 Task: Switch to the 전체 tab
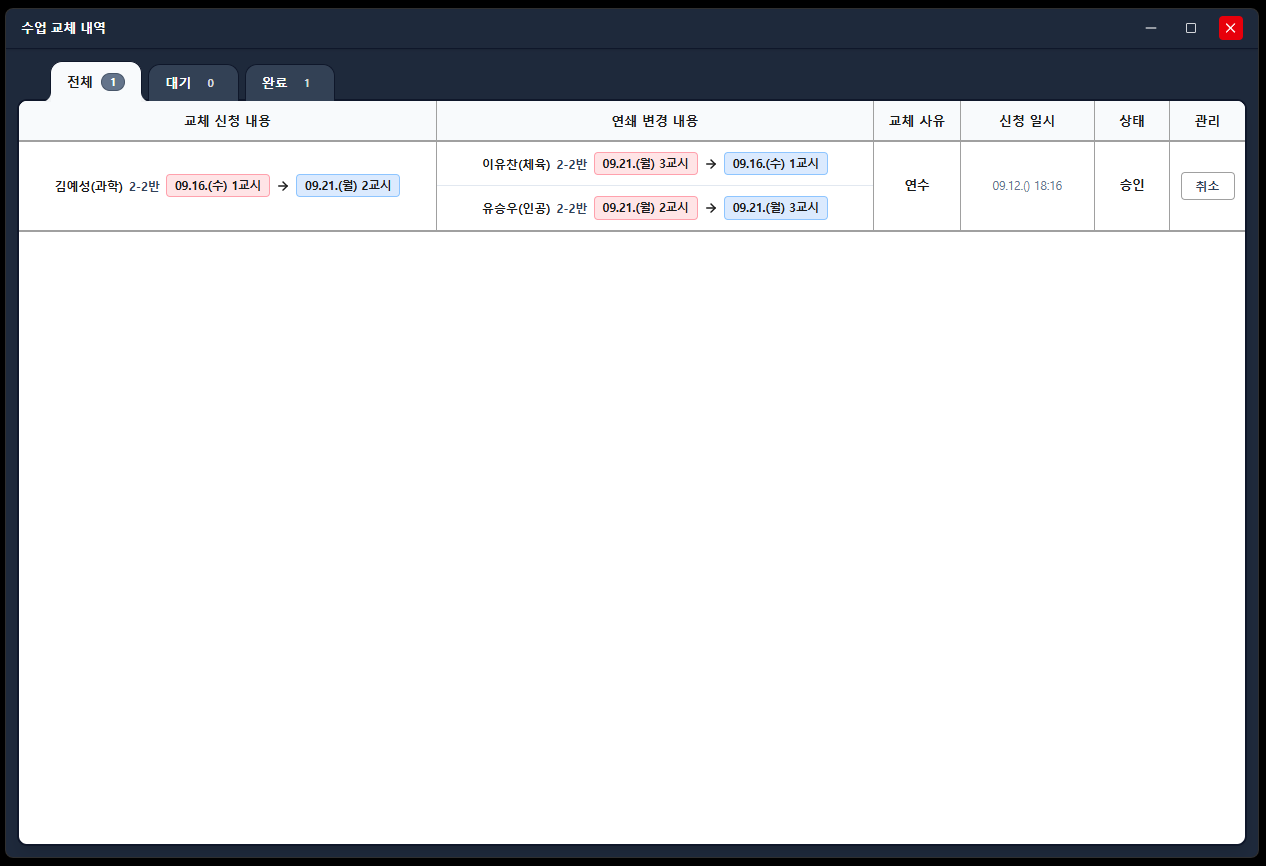click(96, 82)
